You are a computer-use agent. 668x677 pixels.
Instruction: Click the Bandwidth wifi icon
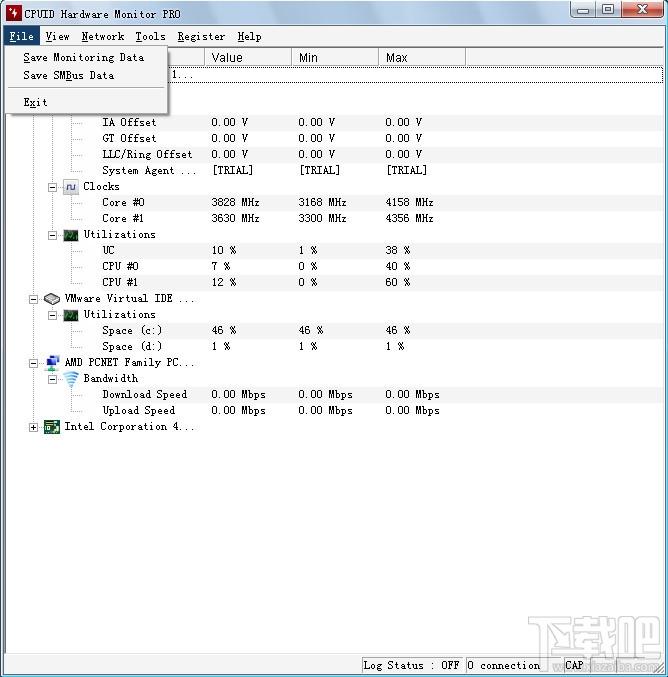pos(71,379)
